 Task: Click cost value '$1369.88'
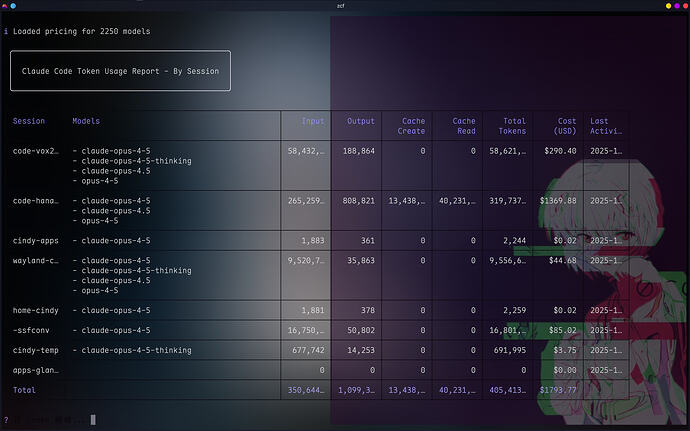(x=558, y=200)
